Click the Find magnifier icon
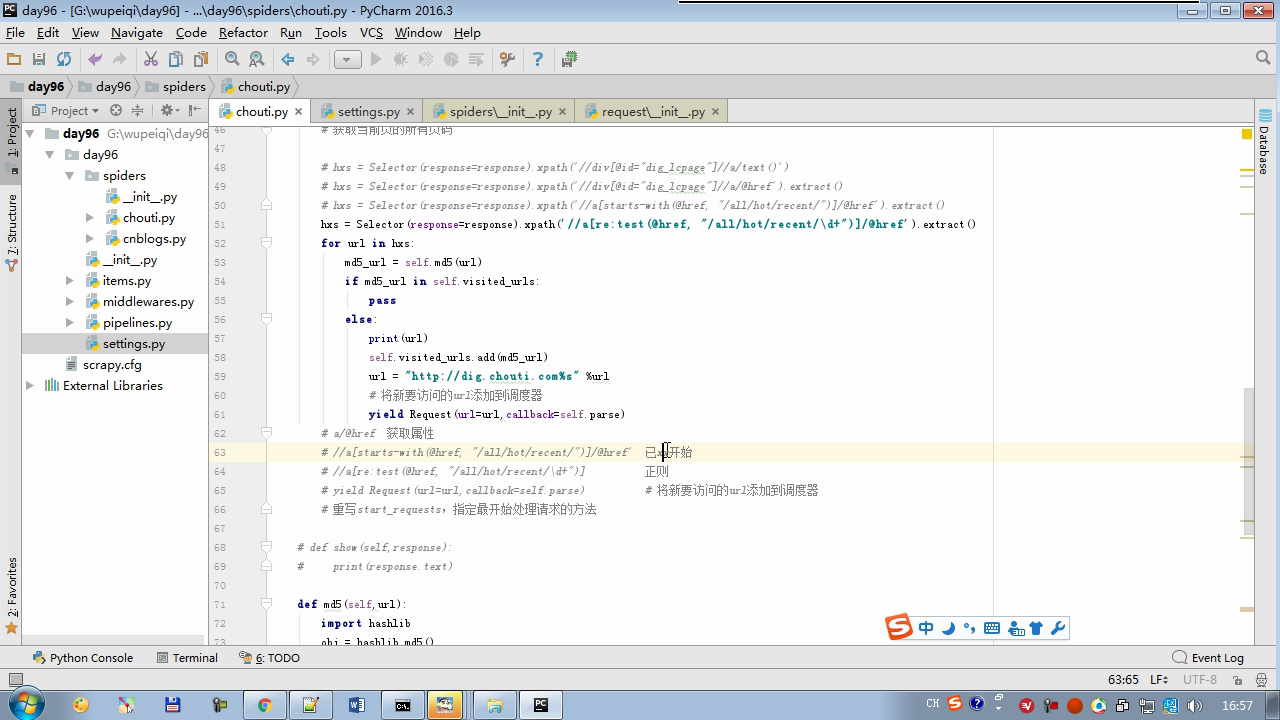 coord(232,60)
